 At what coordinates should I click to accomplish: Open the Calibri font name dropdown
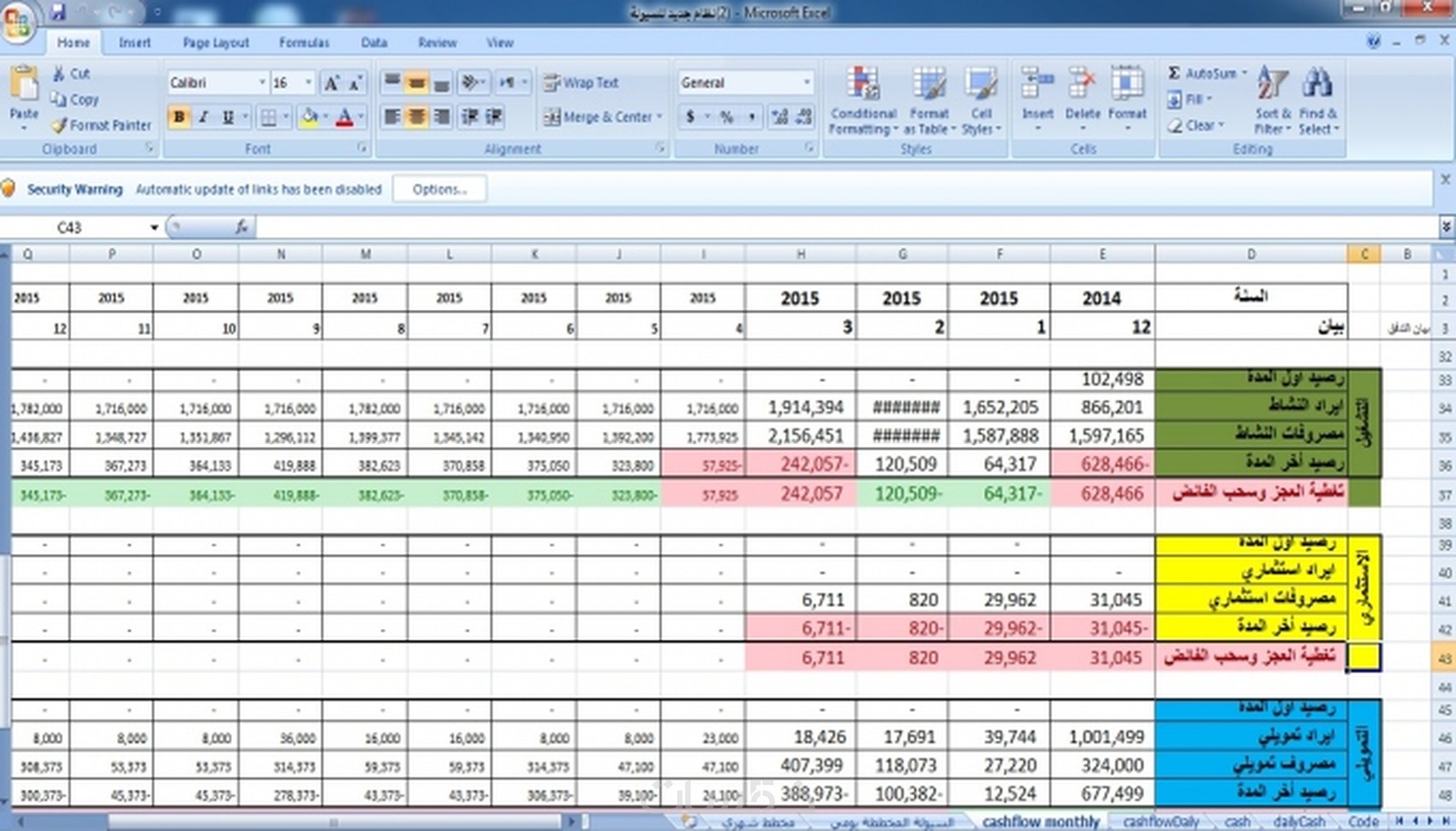(261, 83)
